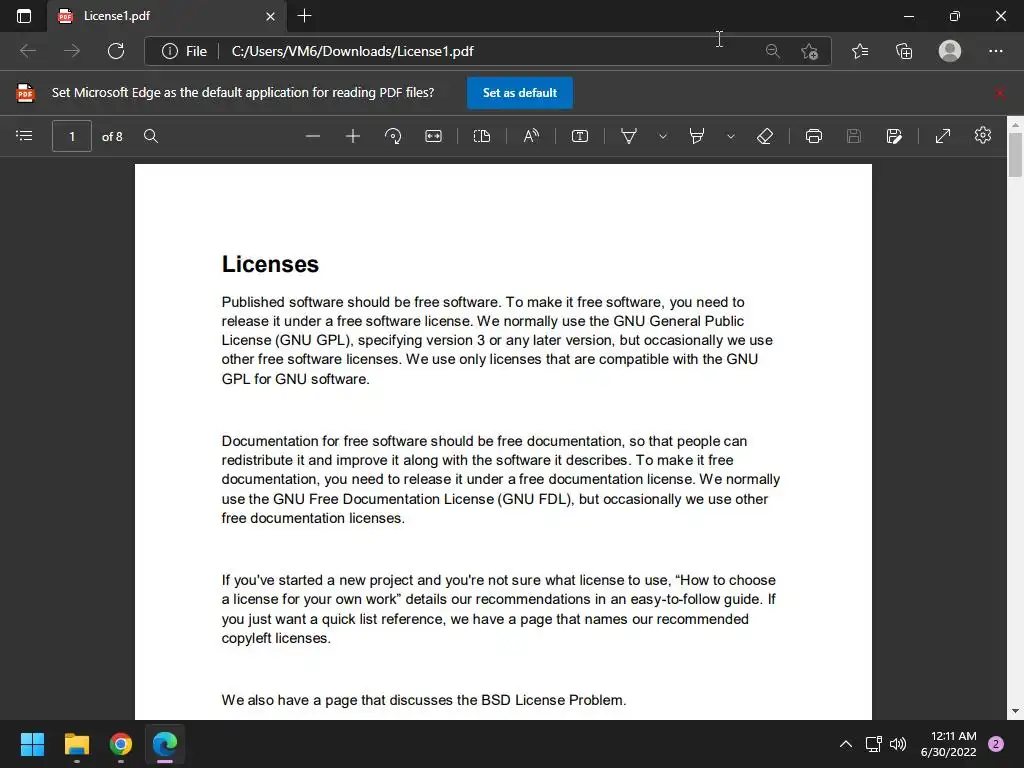Dismiss the default PDF app prompt
This screenshot has height=768, width=1024.
pos(1000,93)
